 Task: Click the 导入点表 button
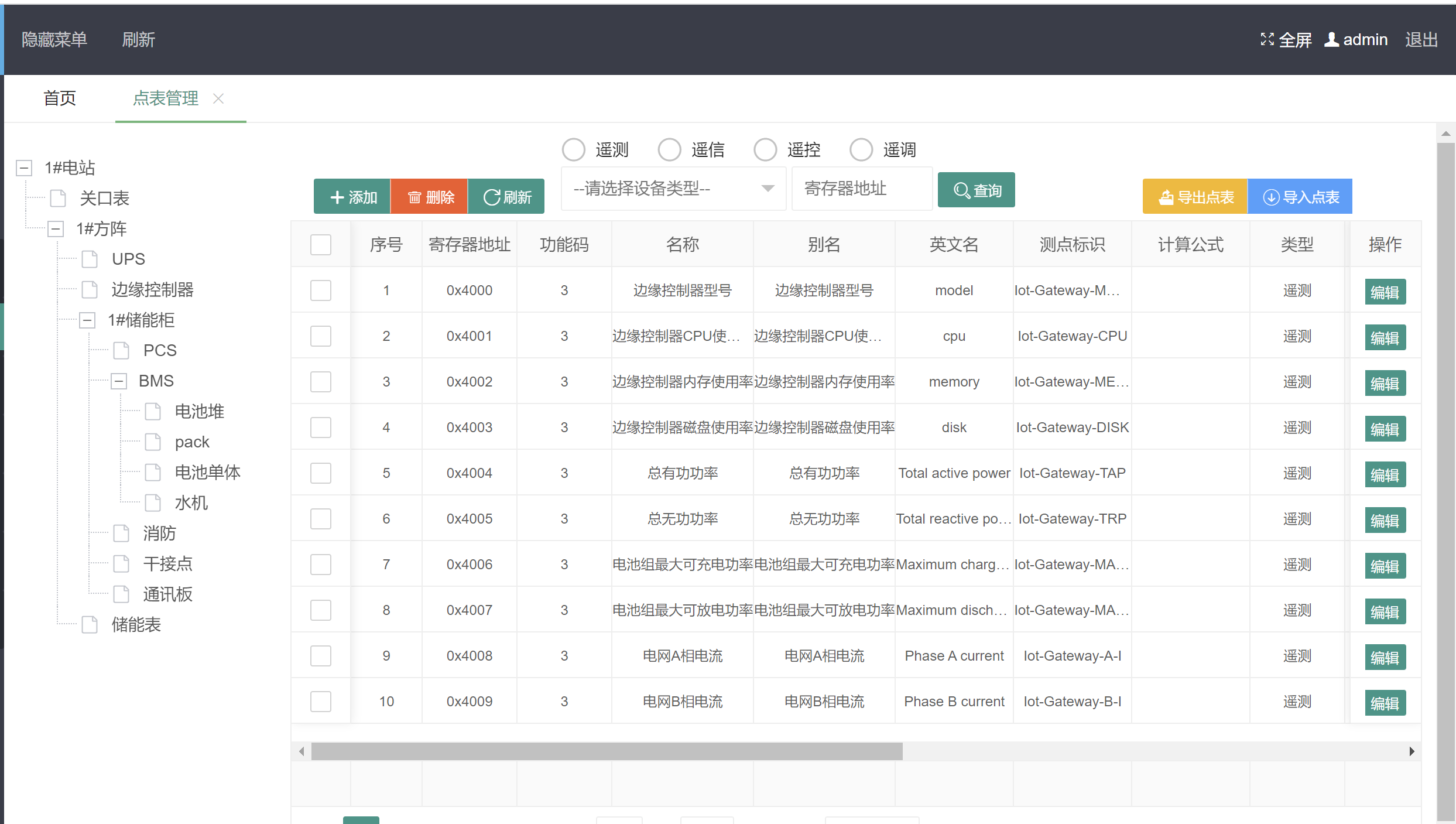click(1300, 196)
